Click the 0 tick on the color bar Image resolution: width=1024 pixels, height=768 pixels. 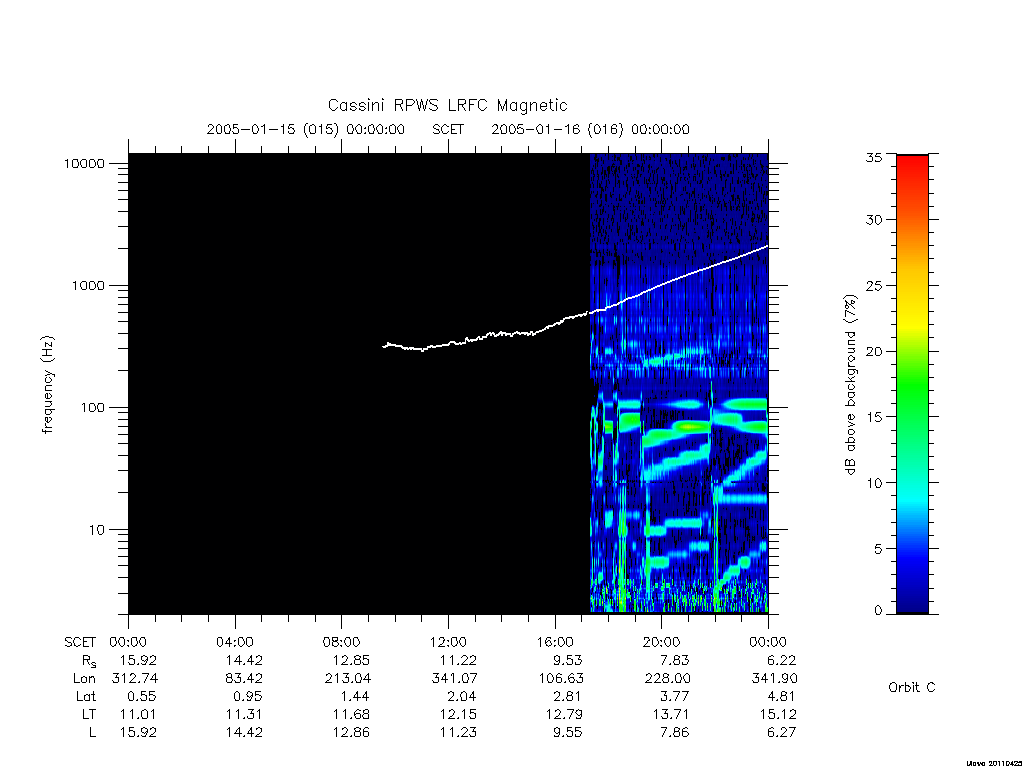point(878,610)
